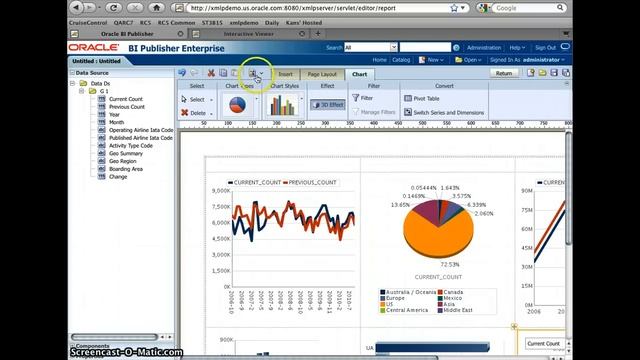Click Switch Series and Dimensions

(444, 112)
